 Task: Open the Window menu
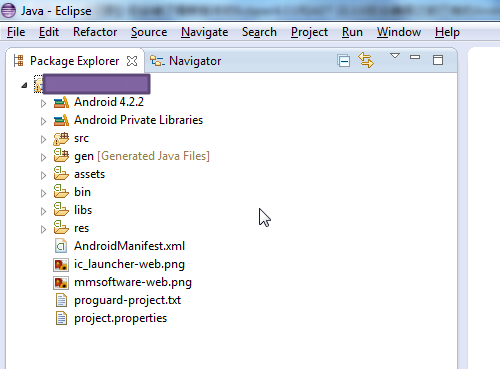tap(399, 32)
